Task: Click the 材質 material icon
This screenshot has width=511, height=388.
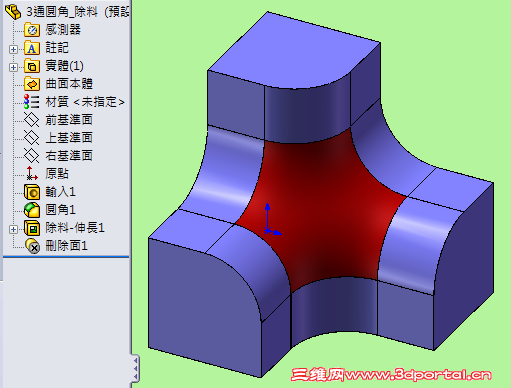Action: [32, 102]
